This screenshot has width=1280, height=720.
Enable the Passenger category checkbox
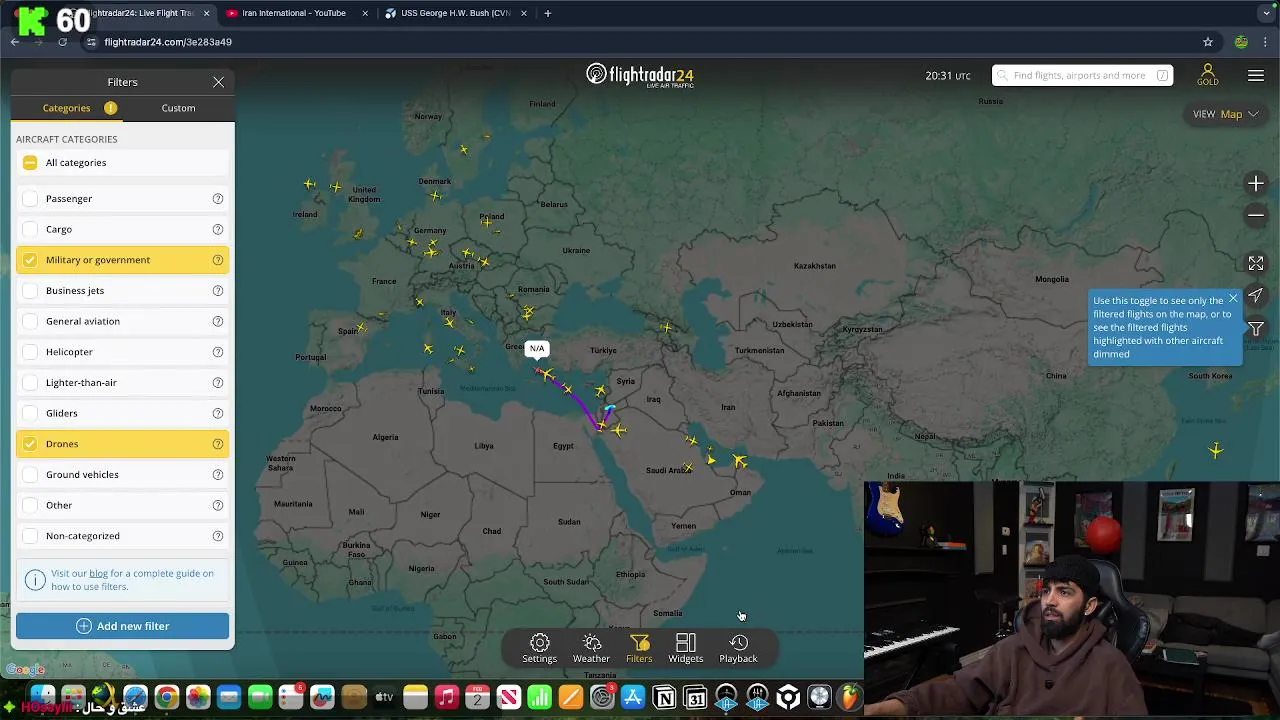(x=30, y=199)
